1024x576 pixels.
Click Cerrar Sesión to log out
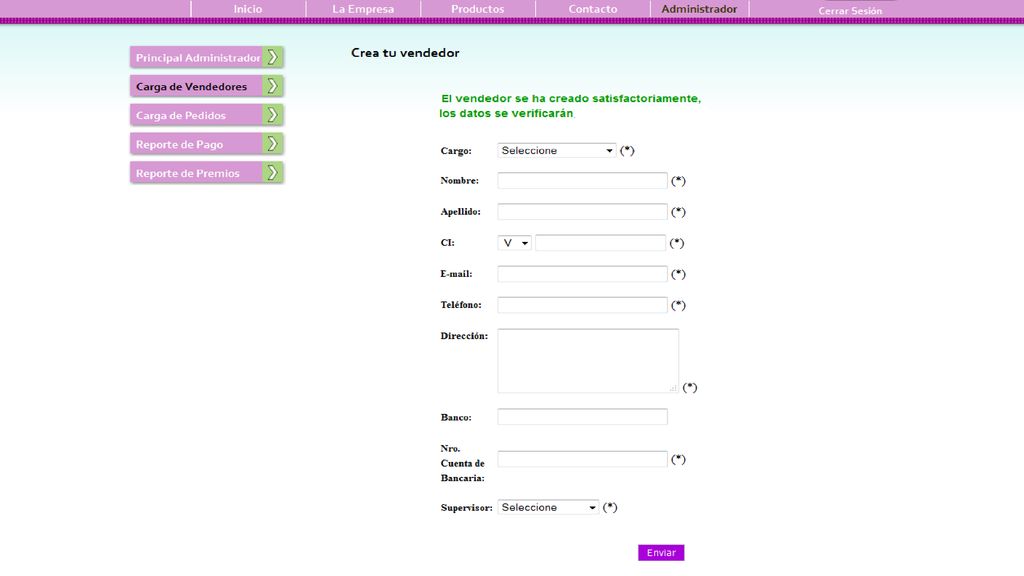click(x=850, y=10)
